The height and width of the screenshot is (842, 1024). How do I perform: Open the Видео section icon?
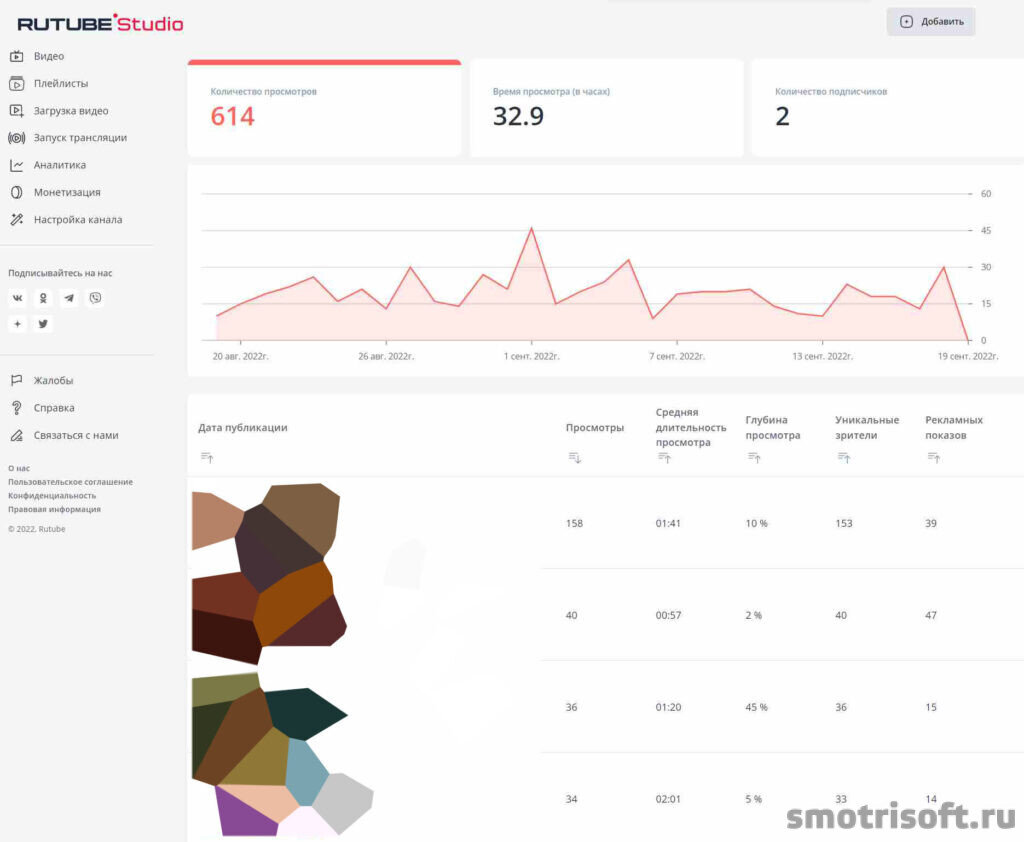click(17, 56)
